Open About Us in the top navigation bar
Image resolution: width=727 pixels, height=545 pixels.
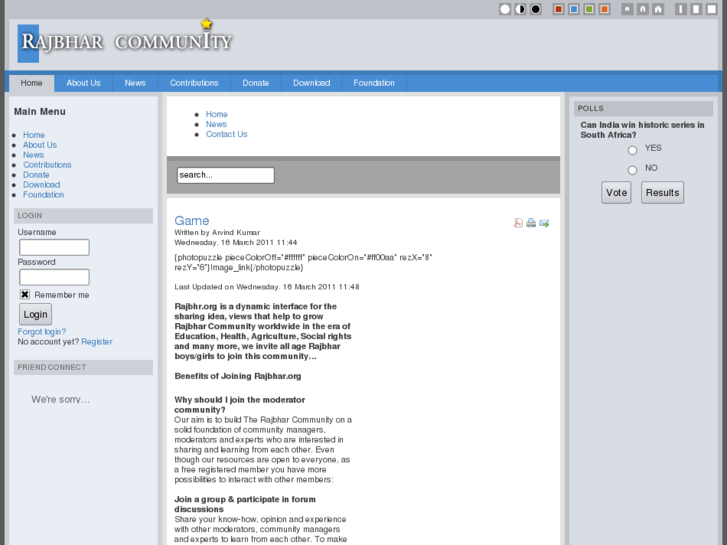point(83,83)
